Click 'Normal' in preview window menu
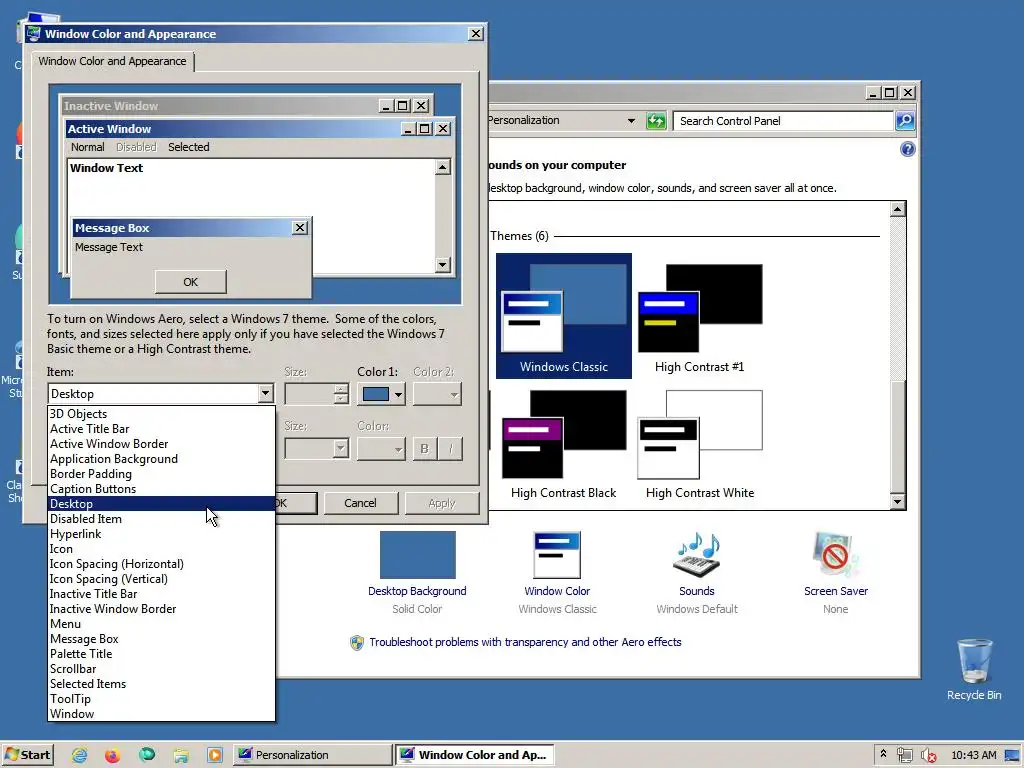Screen dimensions: 1024x768 pyautogui.click(x=88, y=148)
